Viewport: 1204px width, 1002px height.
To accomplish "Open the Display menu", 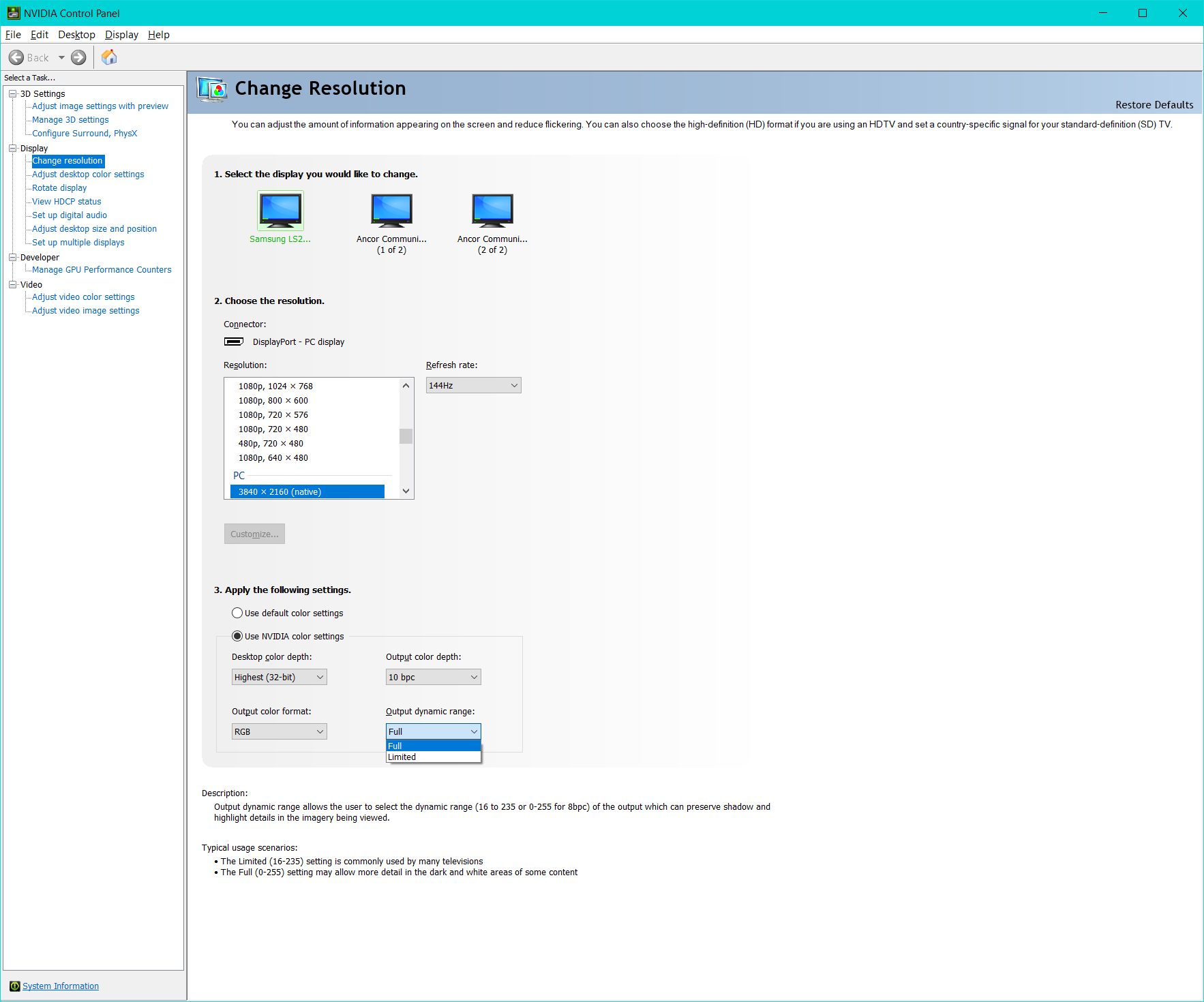I will tap(121, 35).
